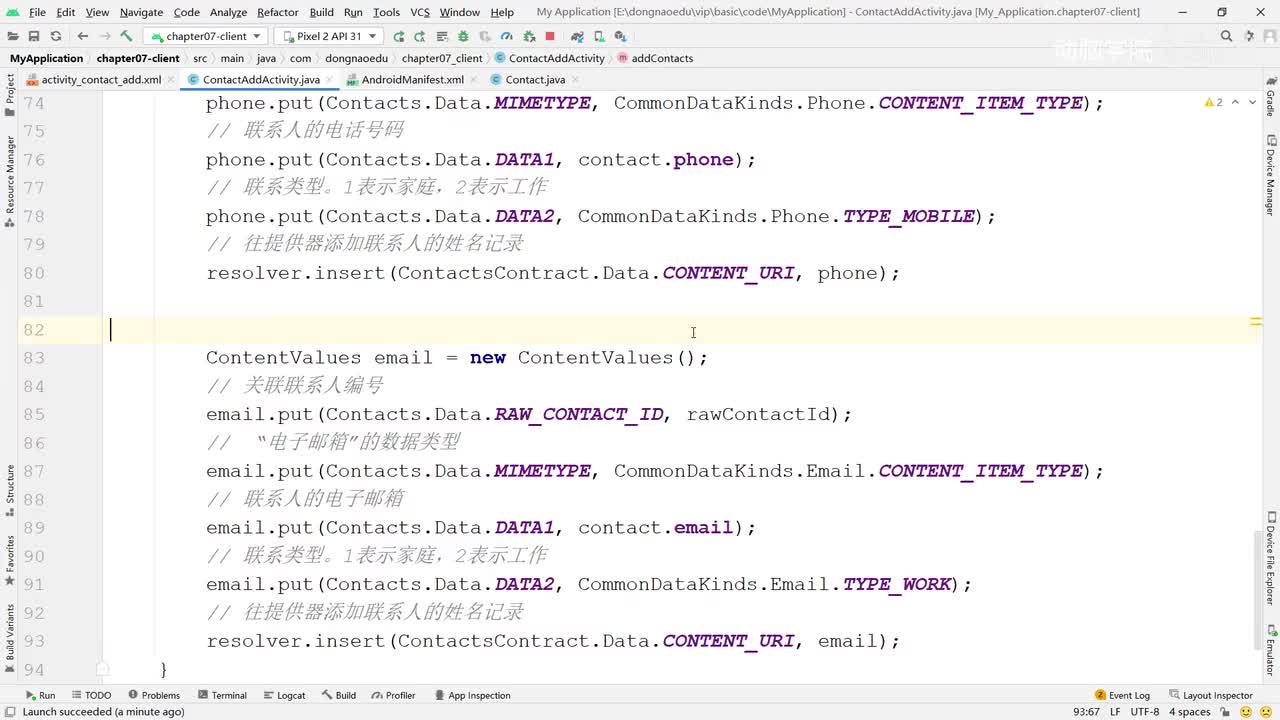Open the App Inspection tool window
1280x720 pixels.
[472, 695]
